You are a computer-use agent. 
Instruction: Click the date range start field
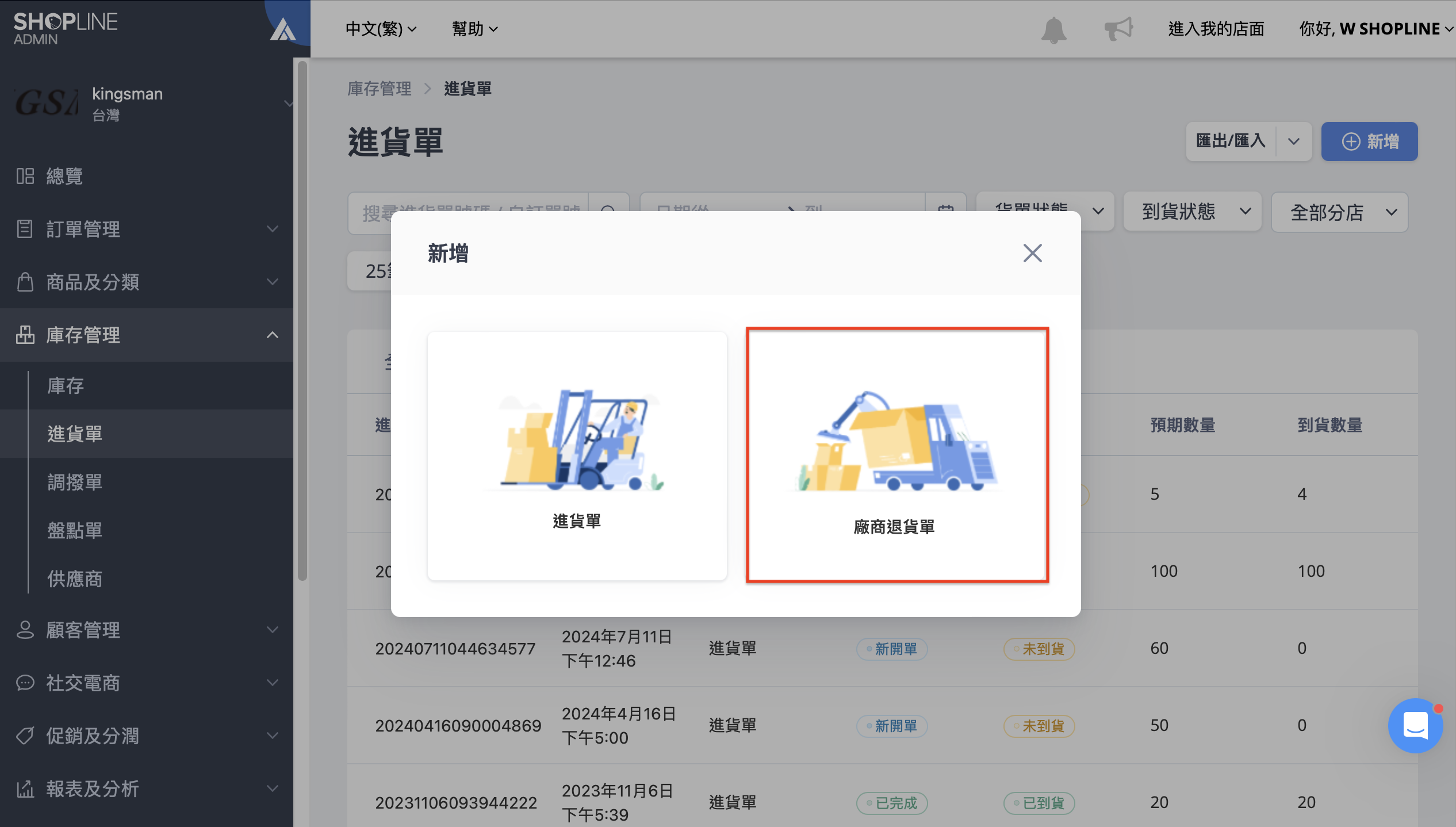coord(713,211)
